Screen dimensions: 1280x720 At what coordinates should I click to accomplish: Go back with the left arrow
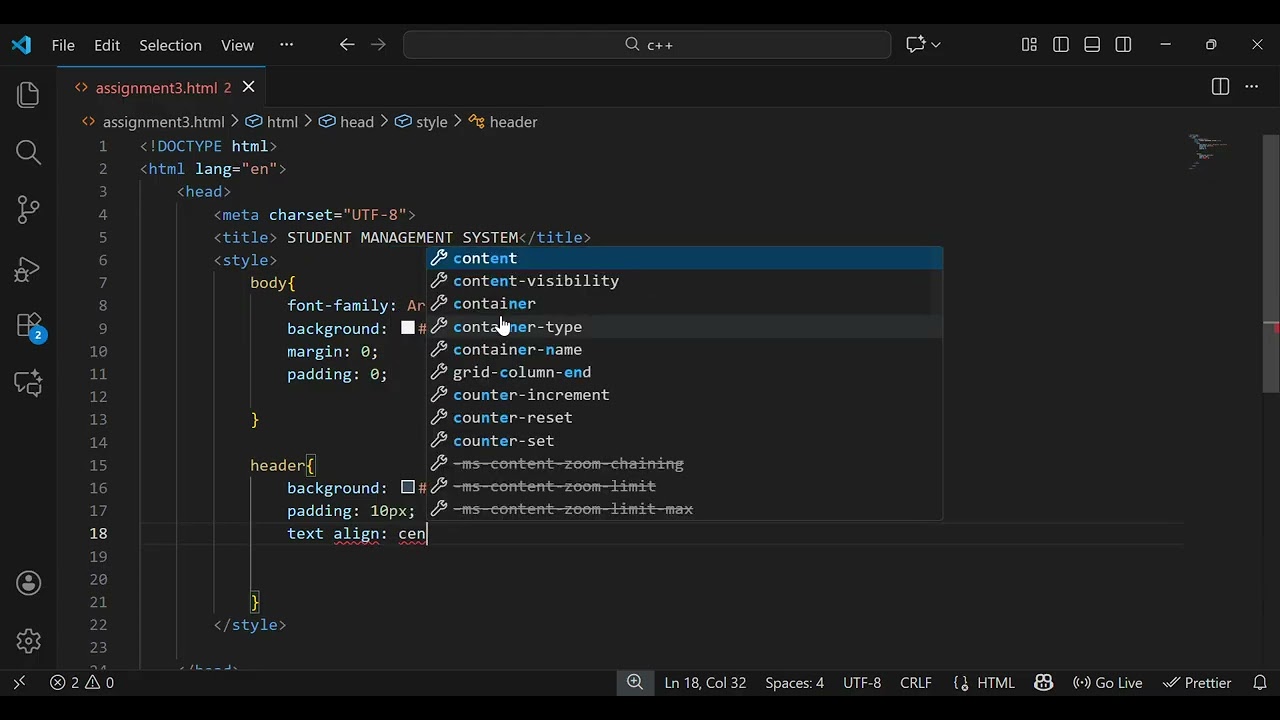coord(347,45)
